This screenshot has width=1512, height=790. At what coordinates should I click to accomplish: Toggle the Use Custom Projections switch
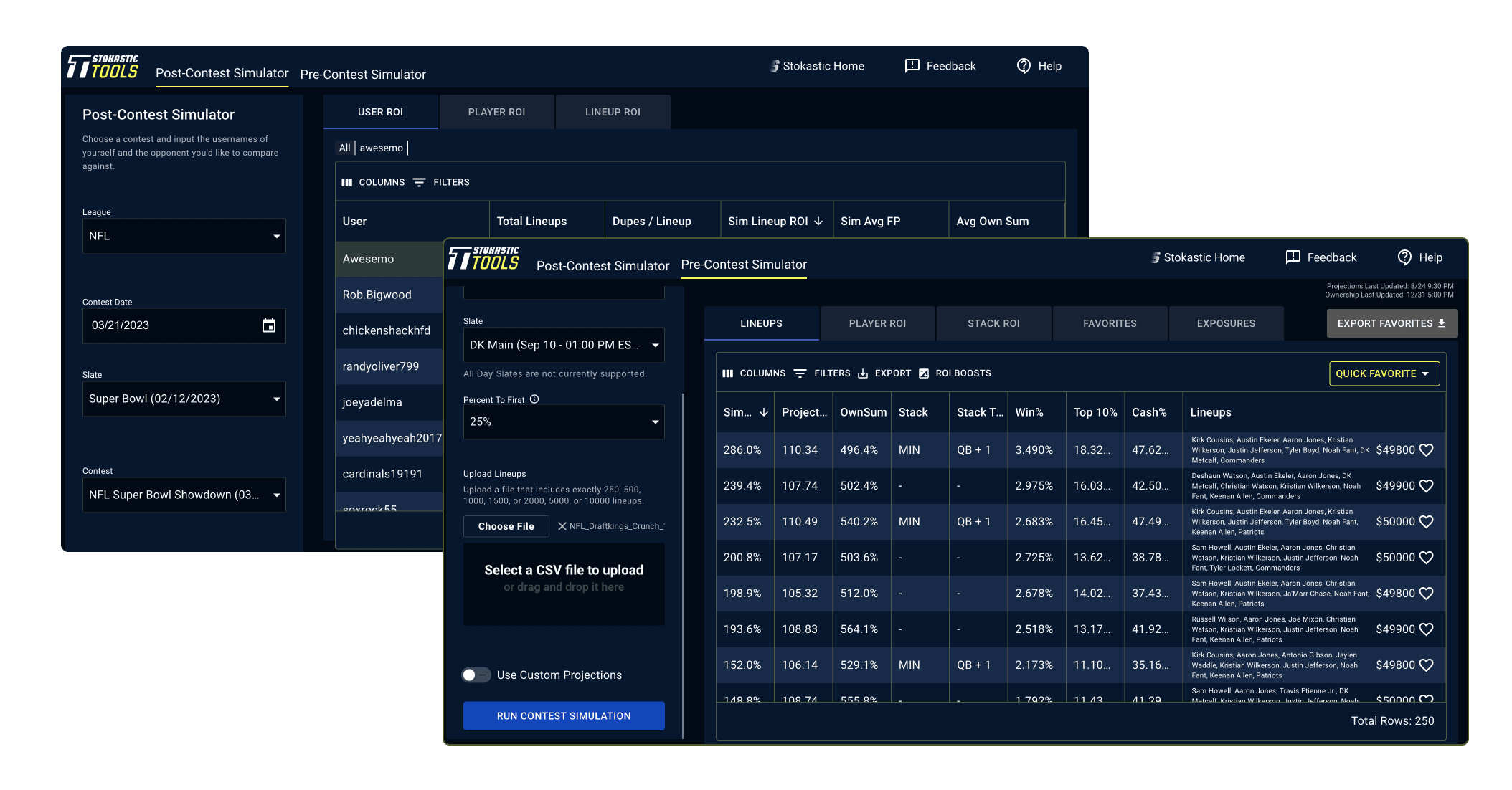pyautogui.click(x=476, y=675)
